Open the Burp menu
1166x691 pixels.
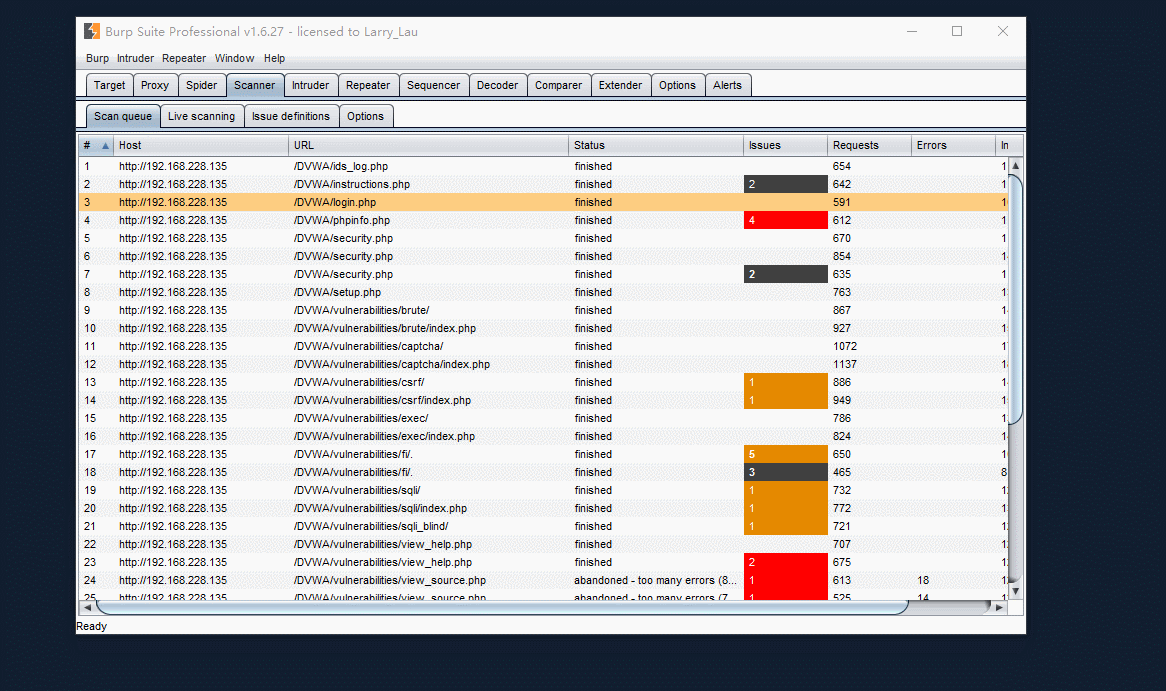pyautogui.click(x=97, y=58)
